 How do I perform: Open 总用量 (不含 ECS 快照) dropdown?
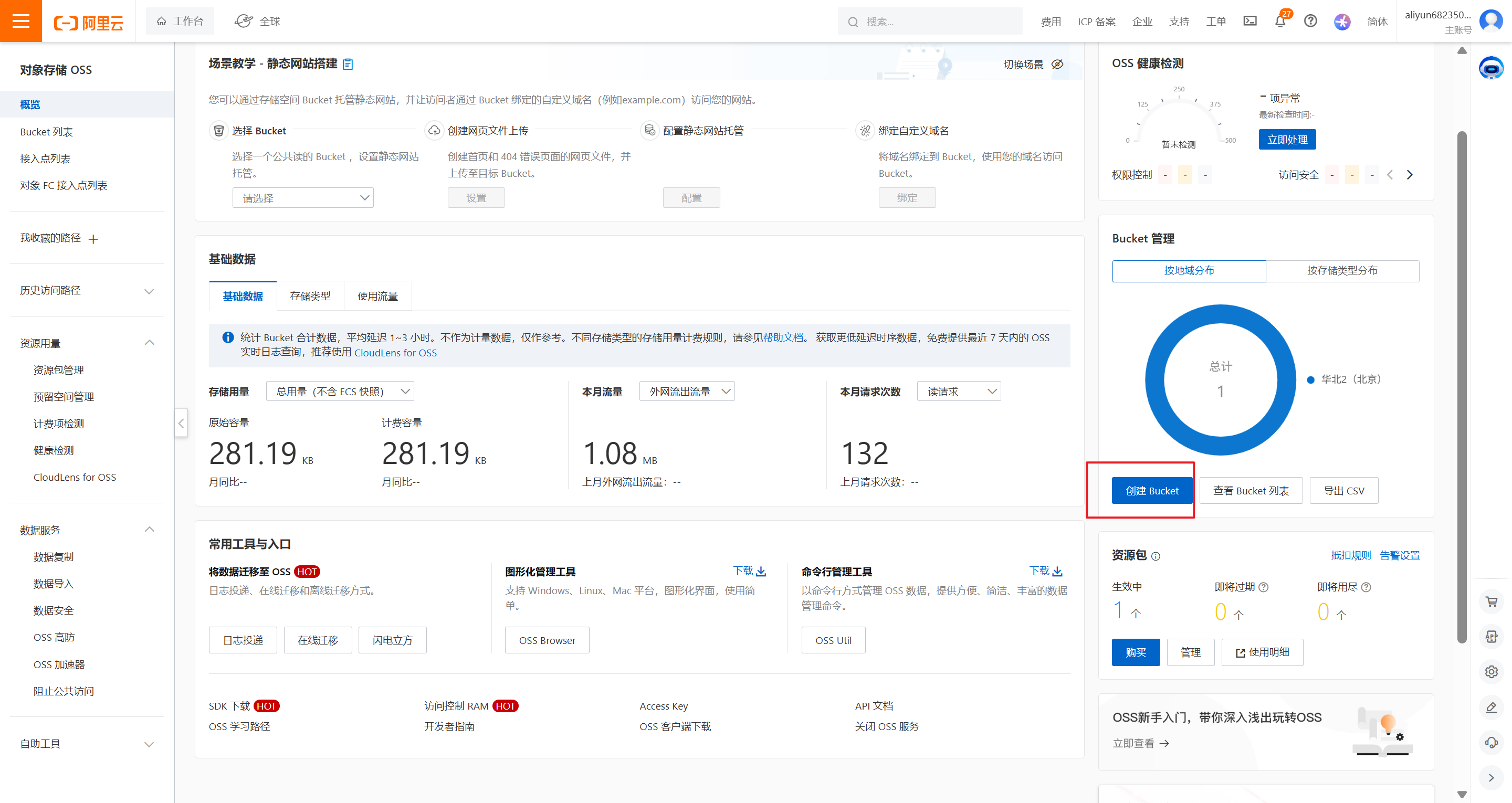tap(340, 391)
